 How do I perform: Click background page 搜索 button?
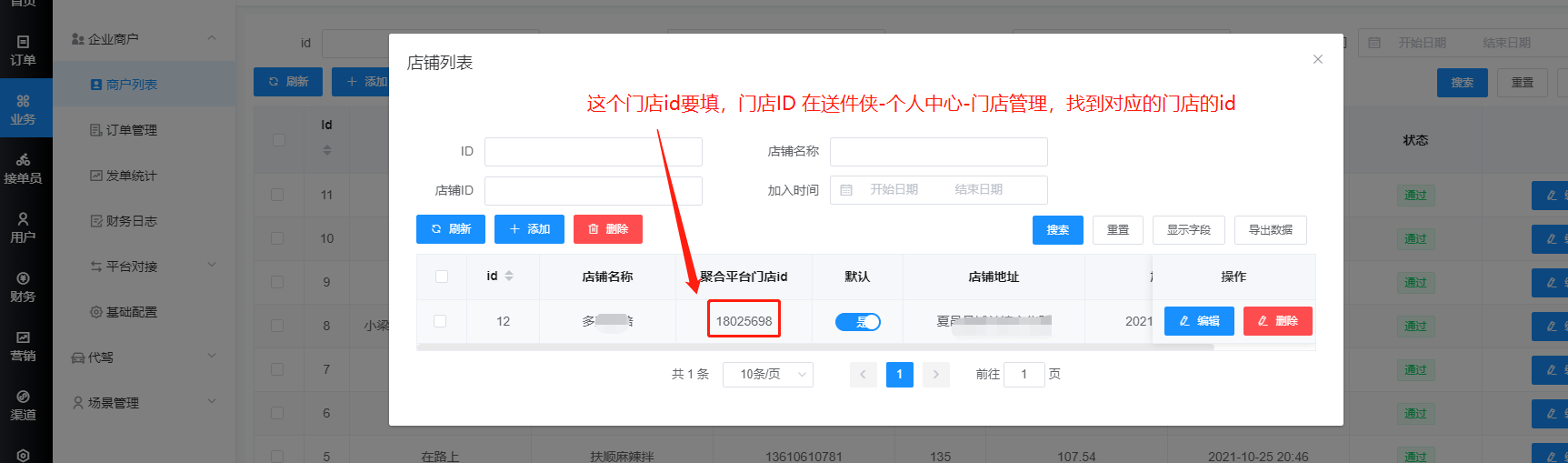[x=1463, y=83]
